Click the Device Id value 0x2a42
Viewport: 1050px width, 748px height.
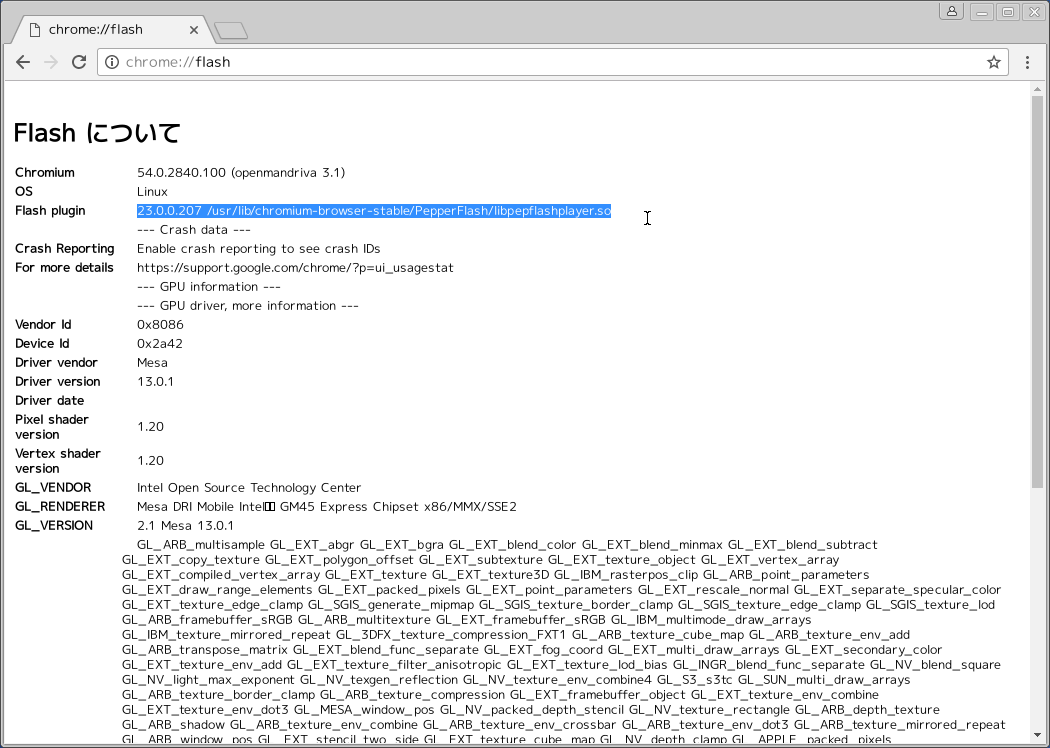pyautogui.click(x=160, y=344)
